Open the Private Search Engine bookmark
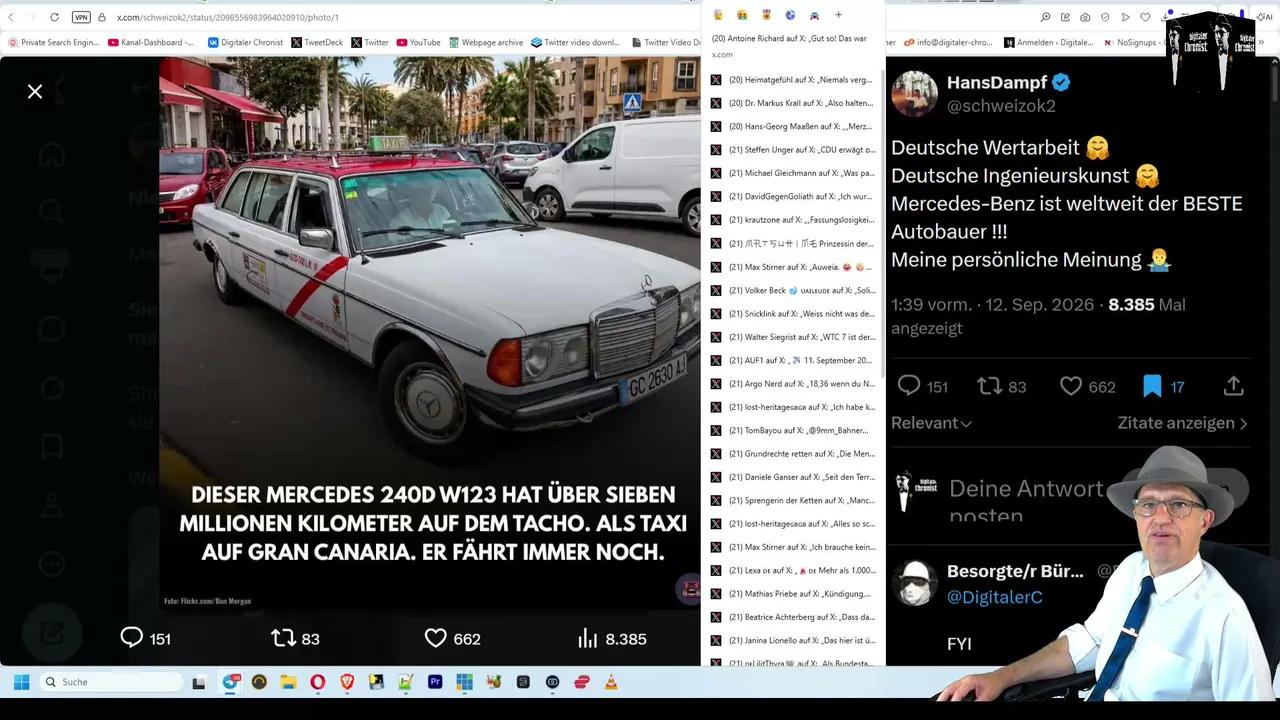 pos(54,42)
